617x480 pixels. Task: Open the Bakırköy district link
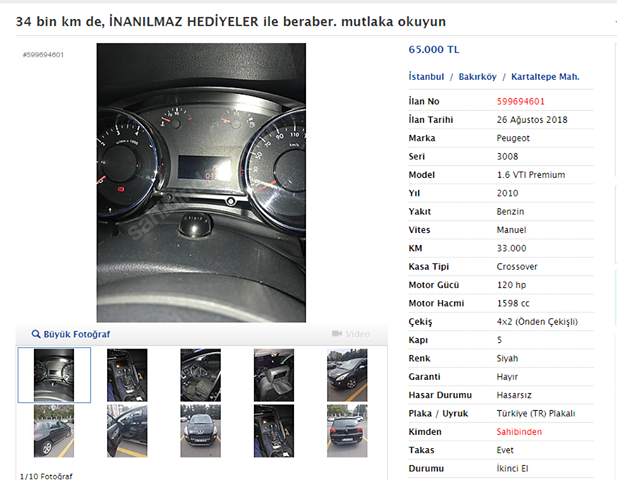tap(477, 76)
